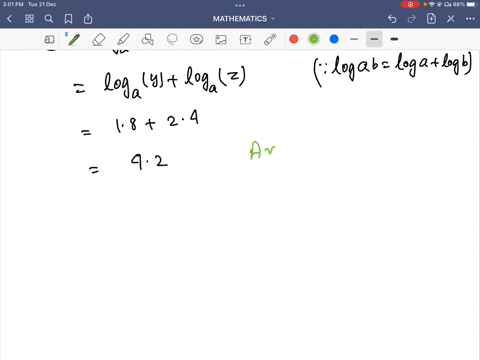Tap the handwritten line '1.8 + 2.4'
The height and width of the screenshot is (360, 480).
[x=157, y=122]
